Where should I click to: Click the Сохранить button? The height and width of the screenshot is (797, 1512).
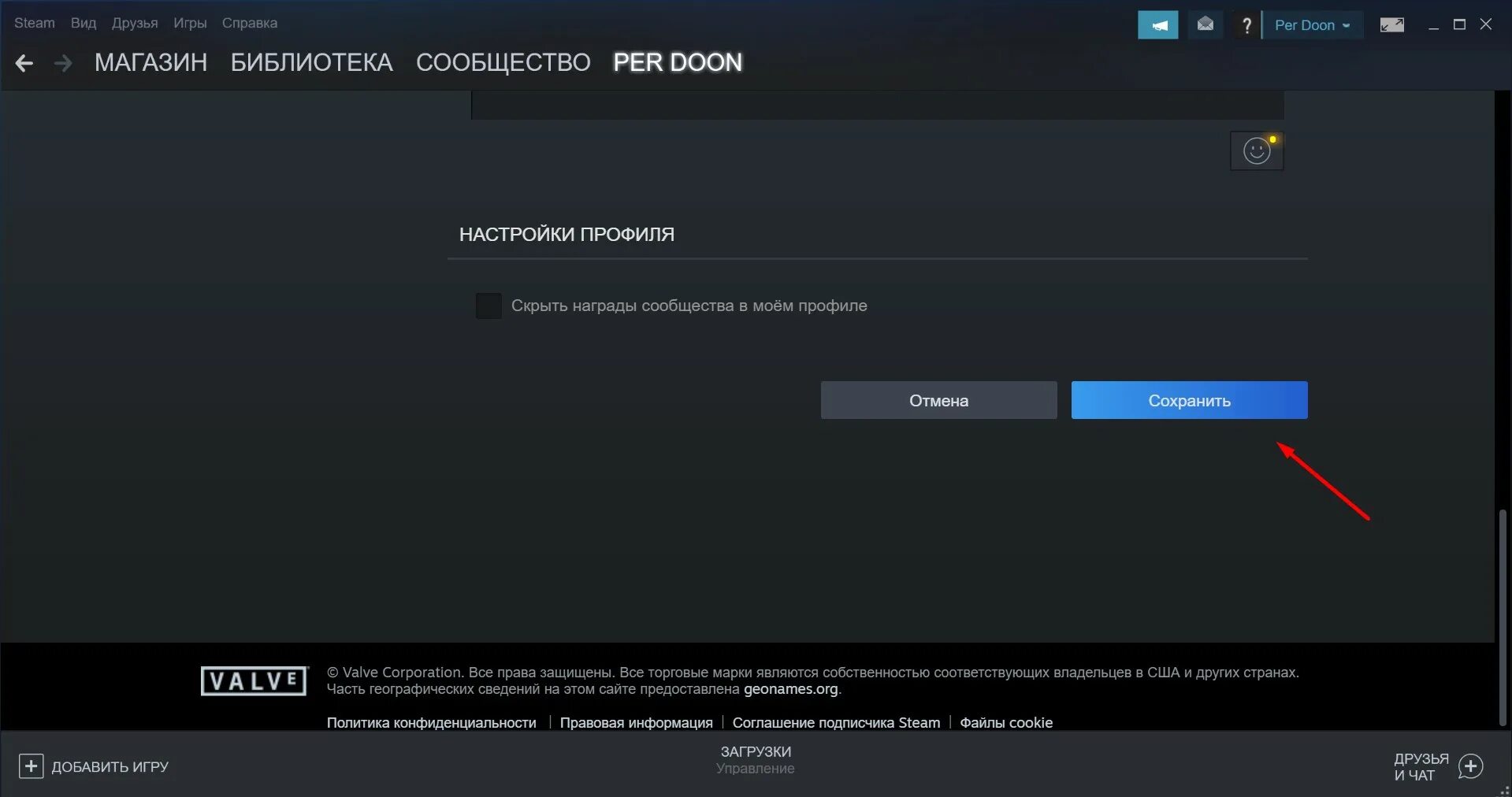point(1189,400)
